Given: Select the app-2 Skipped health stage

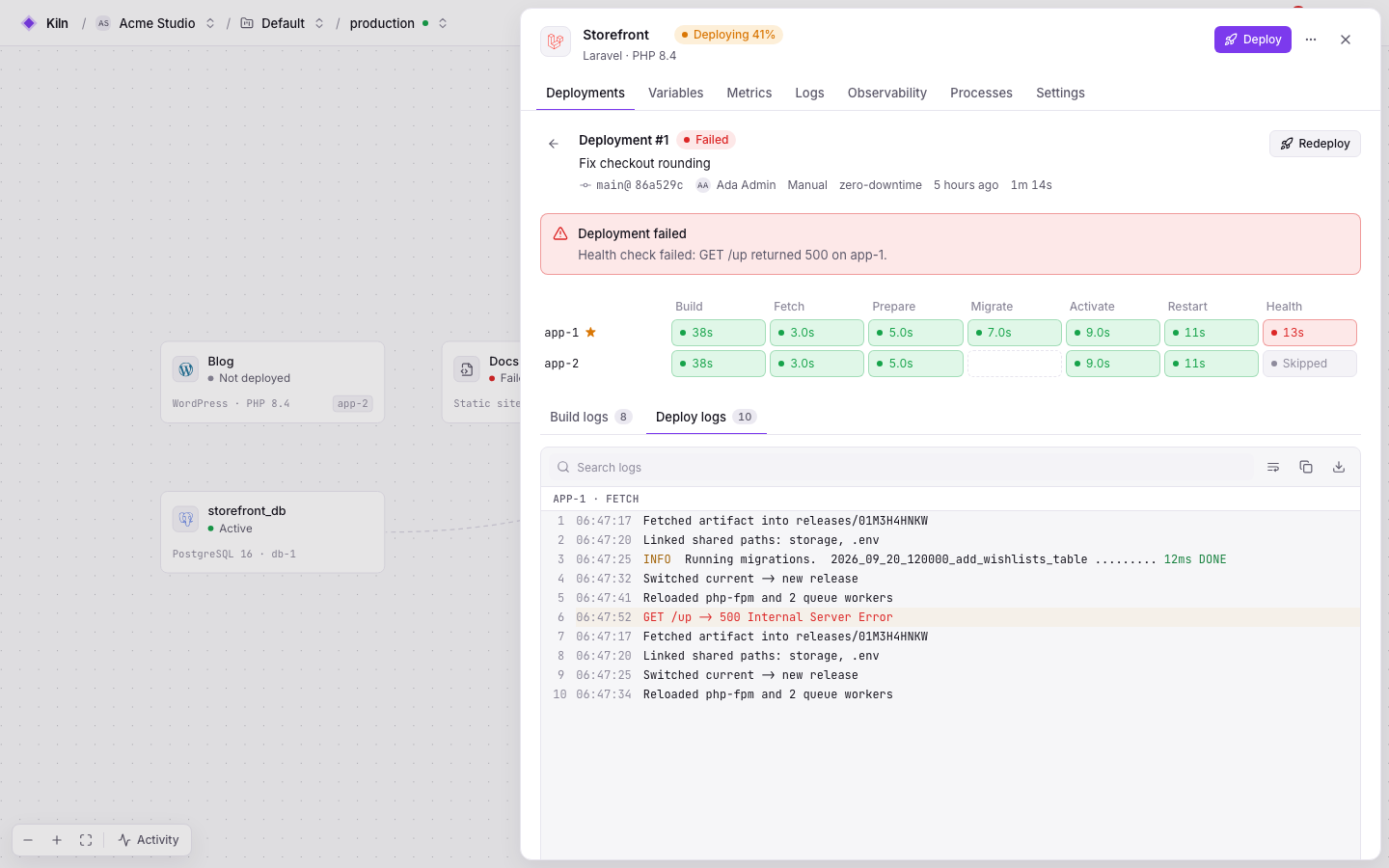Looking at the screenshot, I should [1310, 364].
